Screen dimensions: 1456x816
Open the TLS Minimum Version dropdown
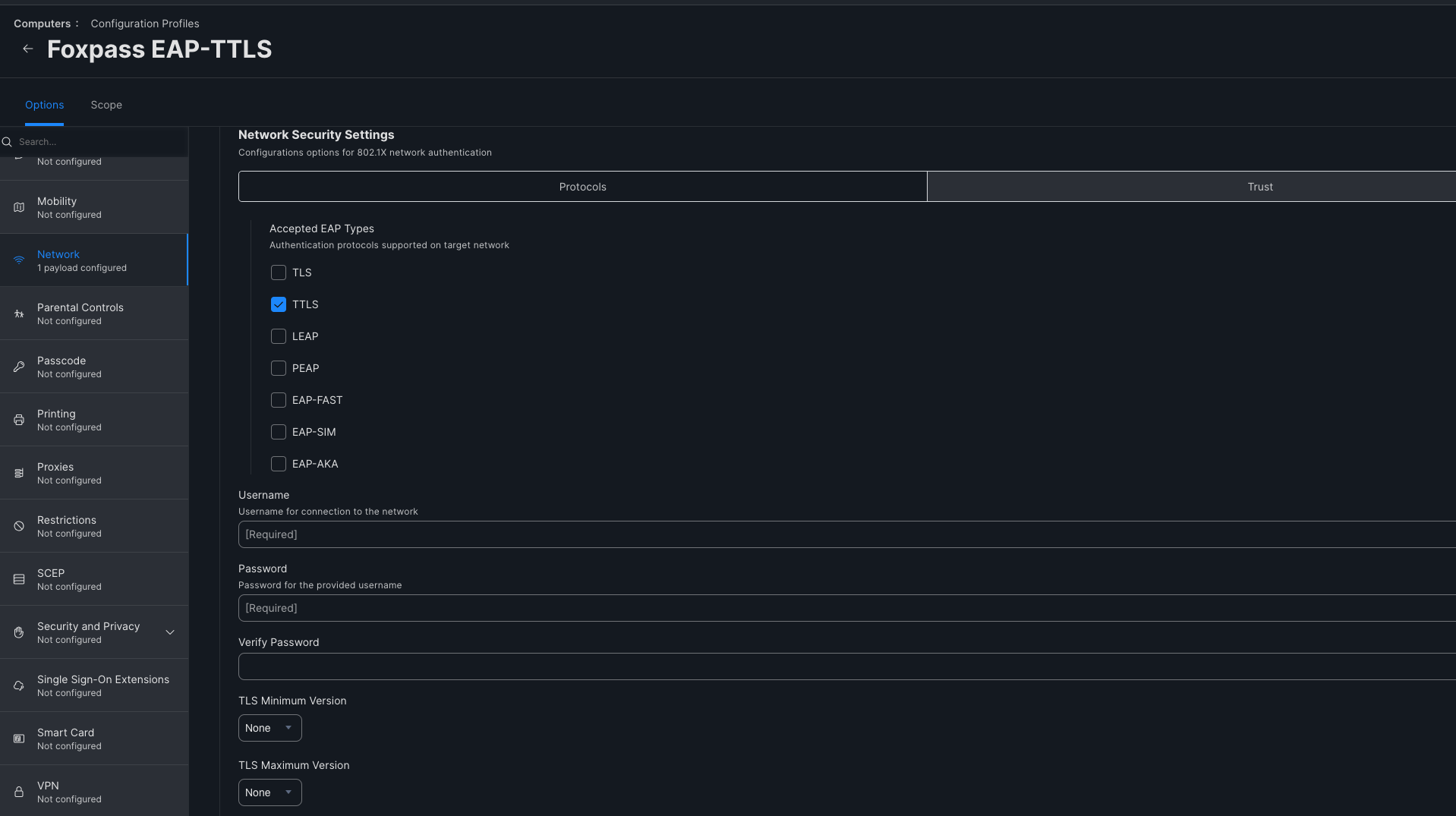point(269,728)
